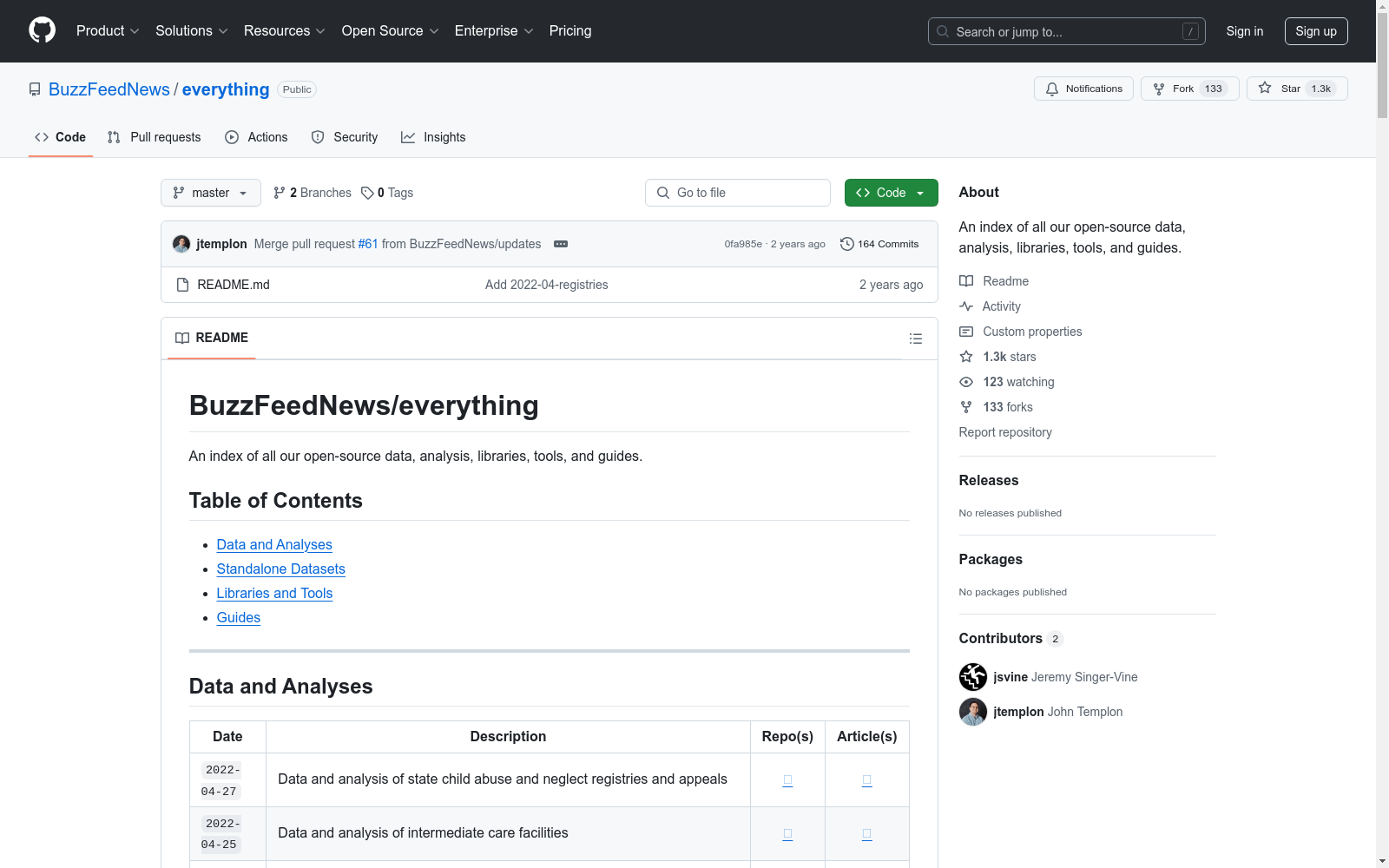Click jtemplon contributor avatar in Contributors
Viewport: 1389px width, 868px height.
click(x=973, y=712)
